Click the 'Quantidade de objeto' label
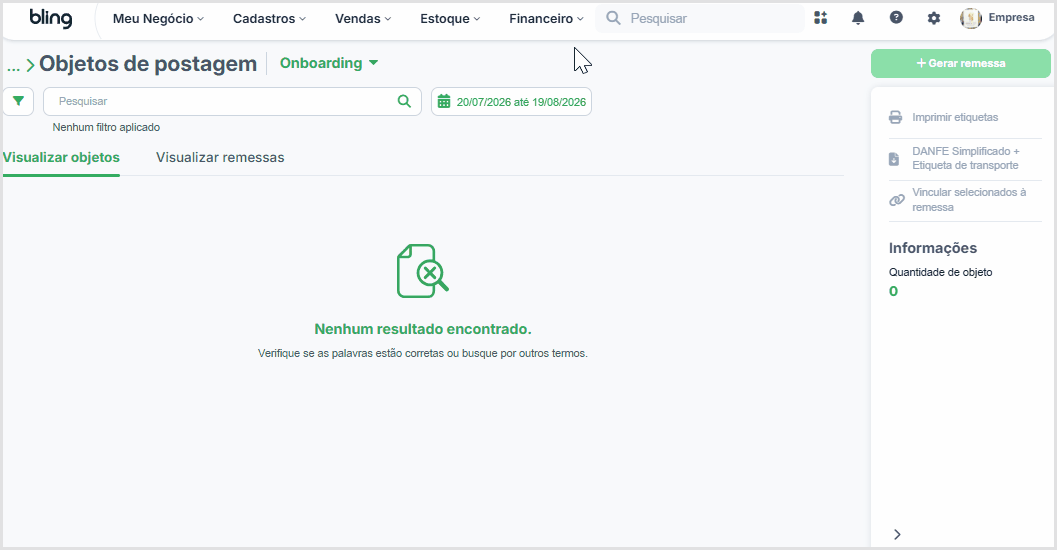This screenshot has width=1057, height=550. pos(940,272)
